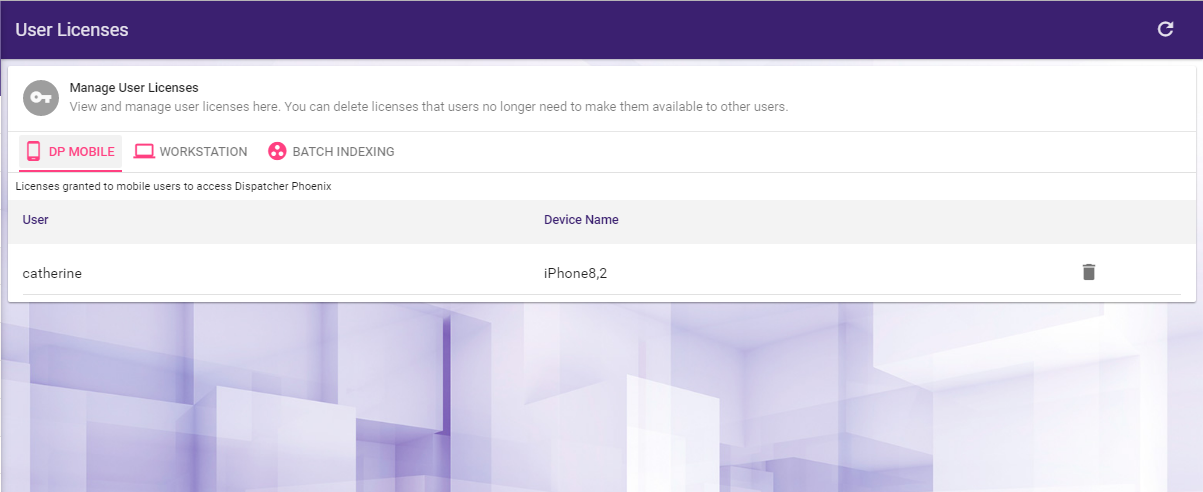Delete catherine's license with the trash icon
Viewport: 1203px width, 492px height.
point(1089,272)
